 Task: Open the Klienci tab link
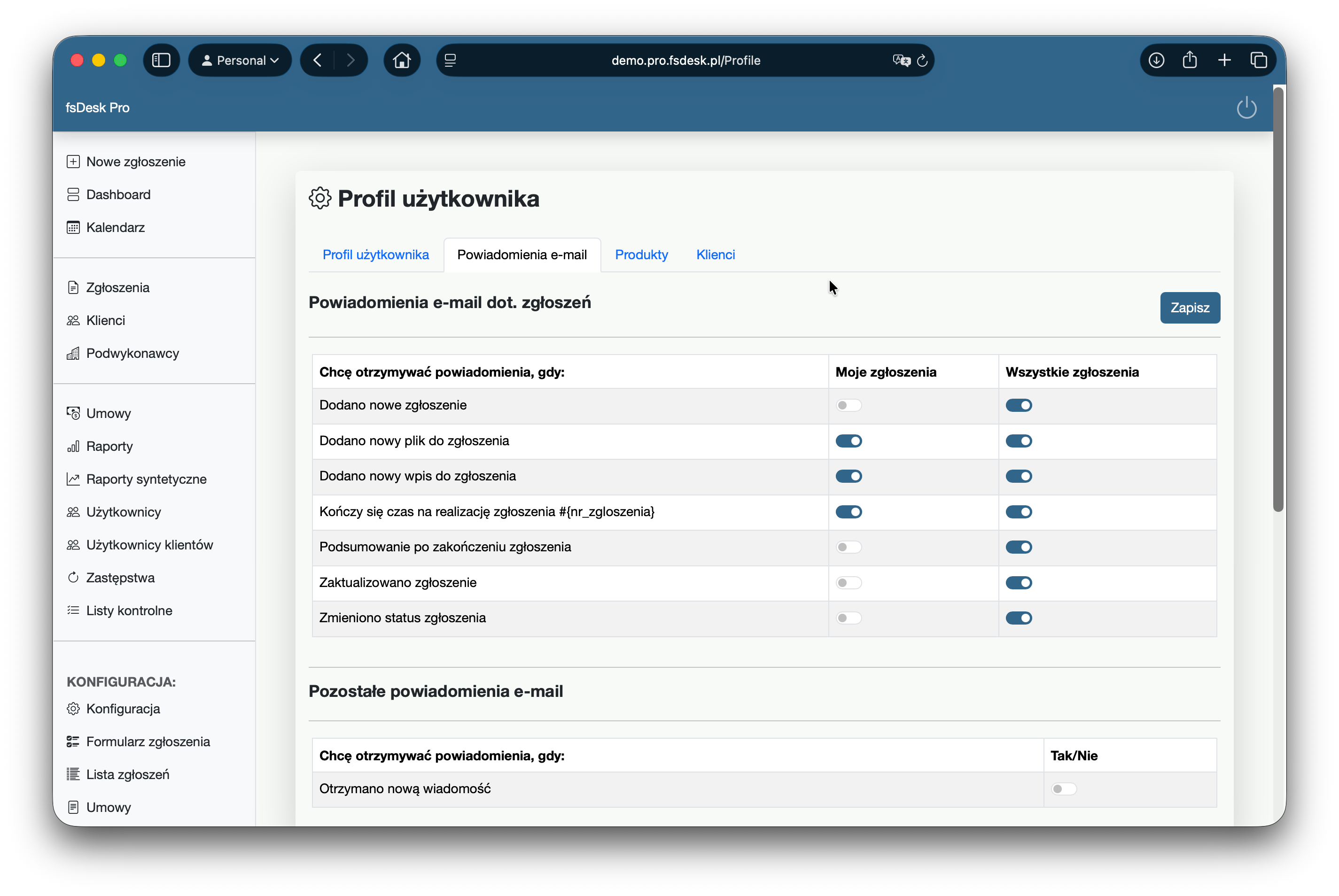point(715,255)
